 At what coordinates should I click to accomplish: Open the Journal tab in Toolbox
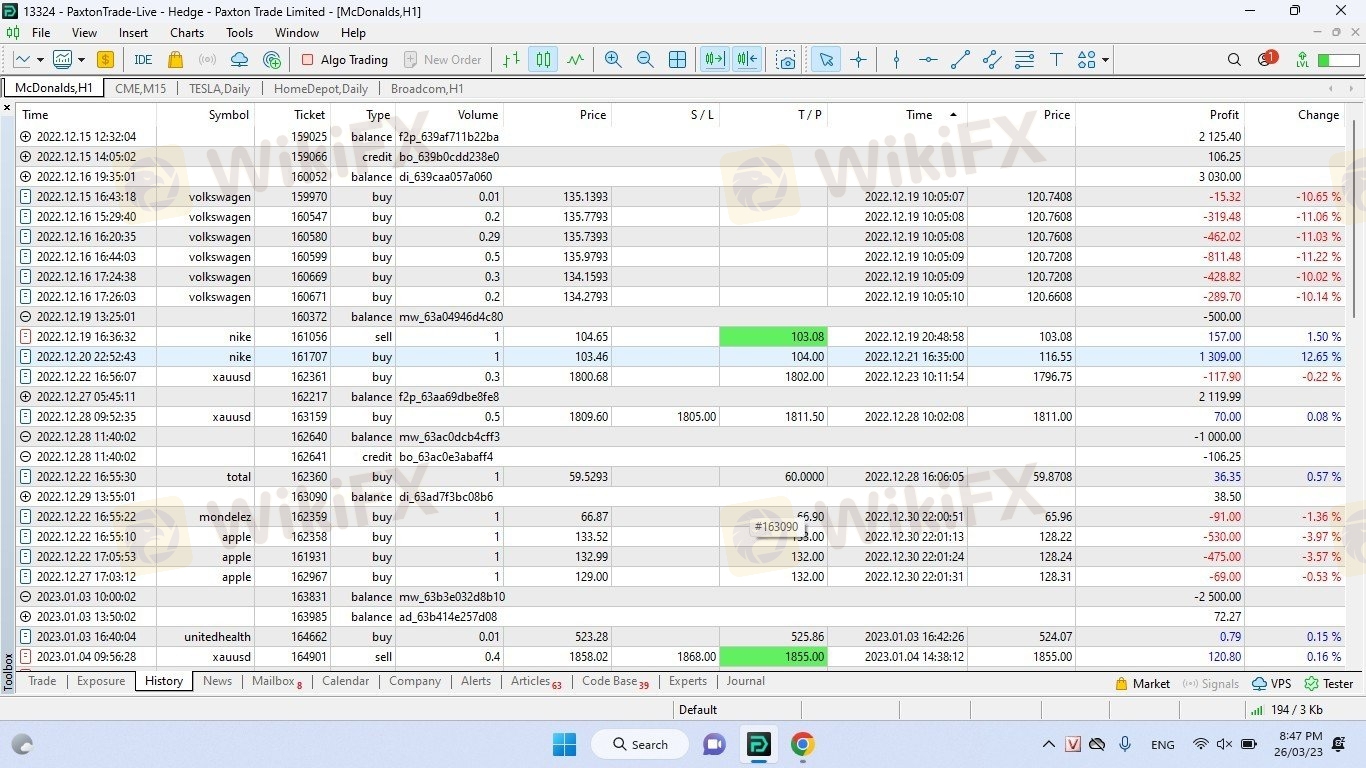pos(745,681)
